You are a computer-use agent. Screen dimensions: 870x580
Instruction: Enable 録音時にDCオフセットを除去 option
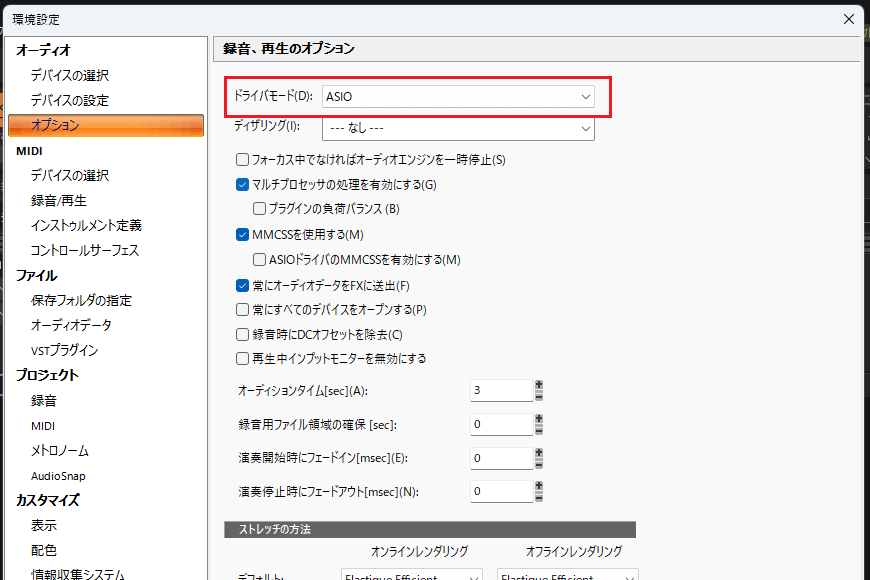pos(242,335)
